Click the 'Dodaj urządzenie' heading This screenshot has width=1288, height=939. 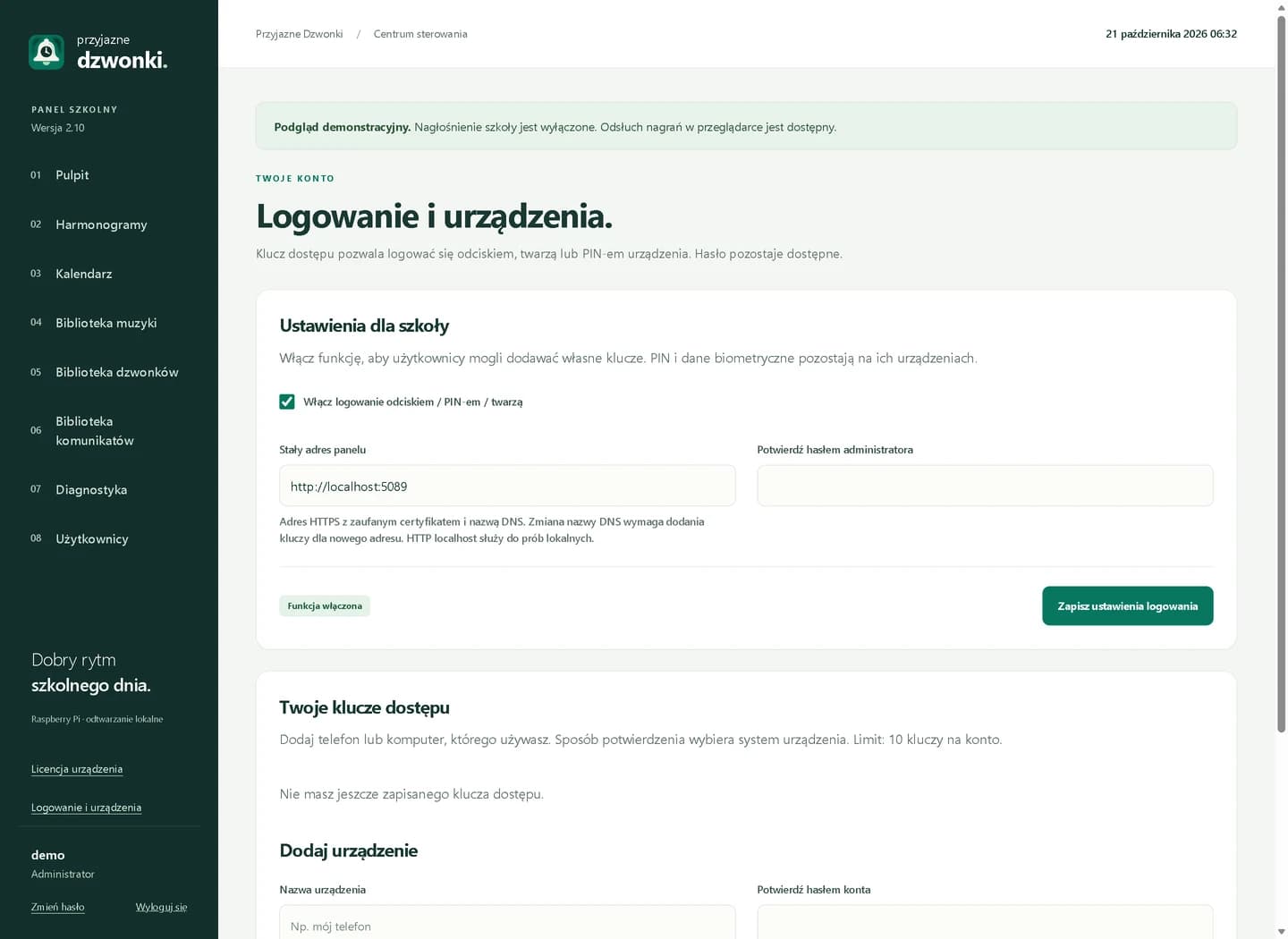coord(349,850)
